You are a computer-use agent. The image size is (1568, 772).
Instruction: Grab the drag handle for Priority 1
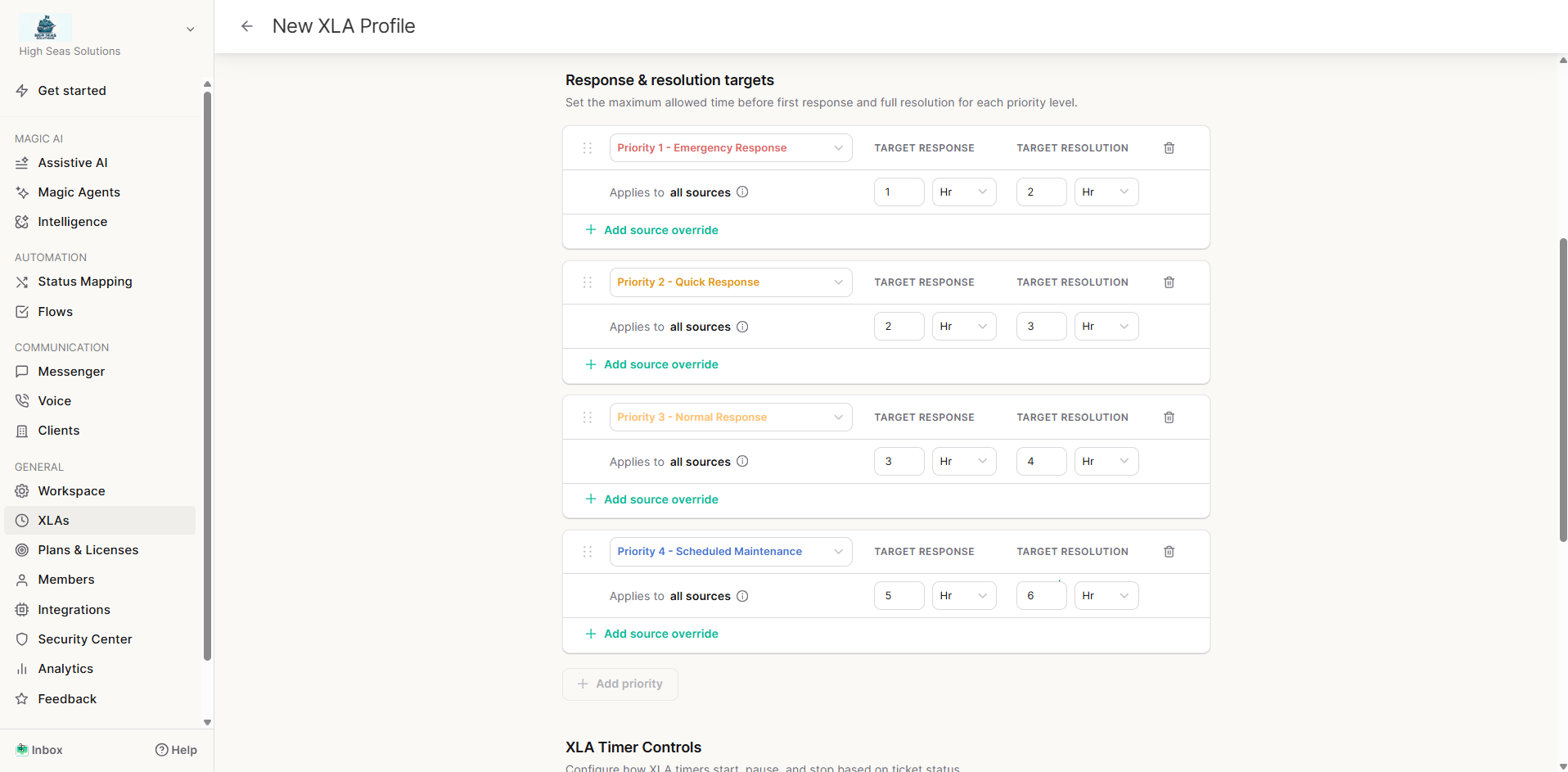coord(587,148)
